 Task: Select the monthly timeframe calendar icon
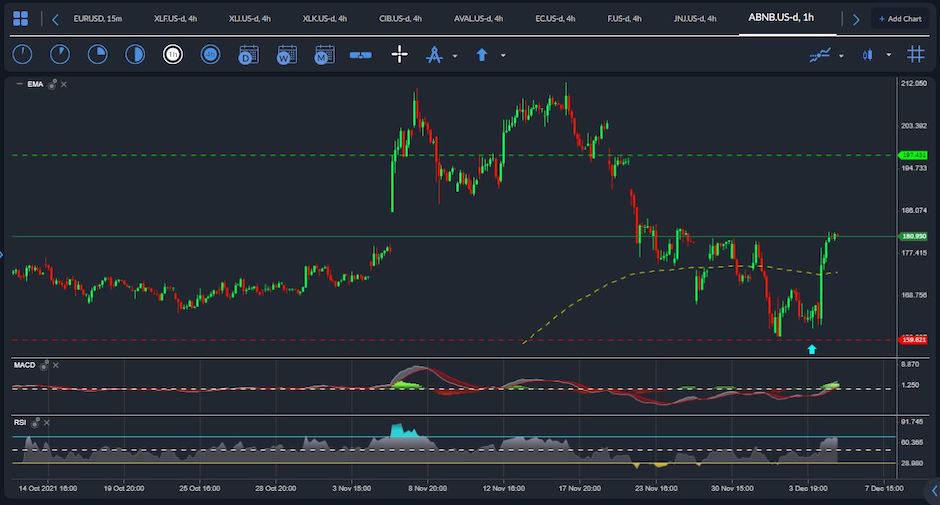pyautogui.click(x=324, y=55)
